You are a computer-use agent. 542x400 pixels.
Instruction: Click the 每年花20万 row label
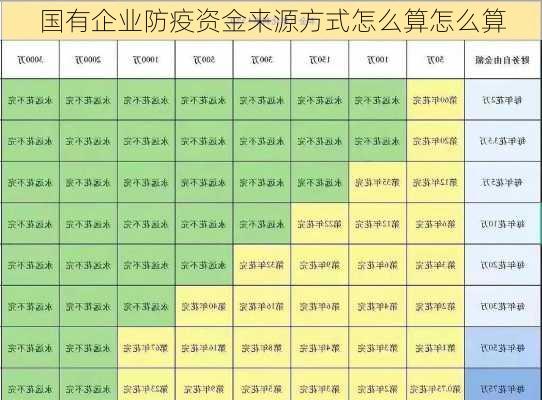[x=502, y=265]
